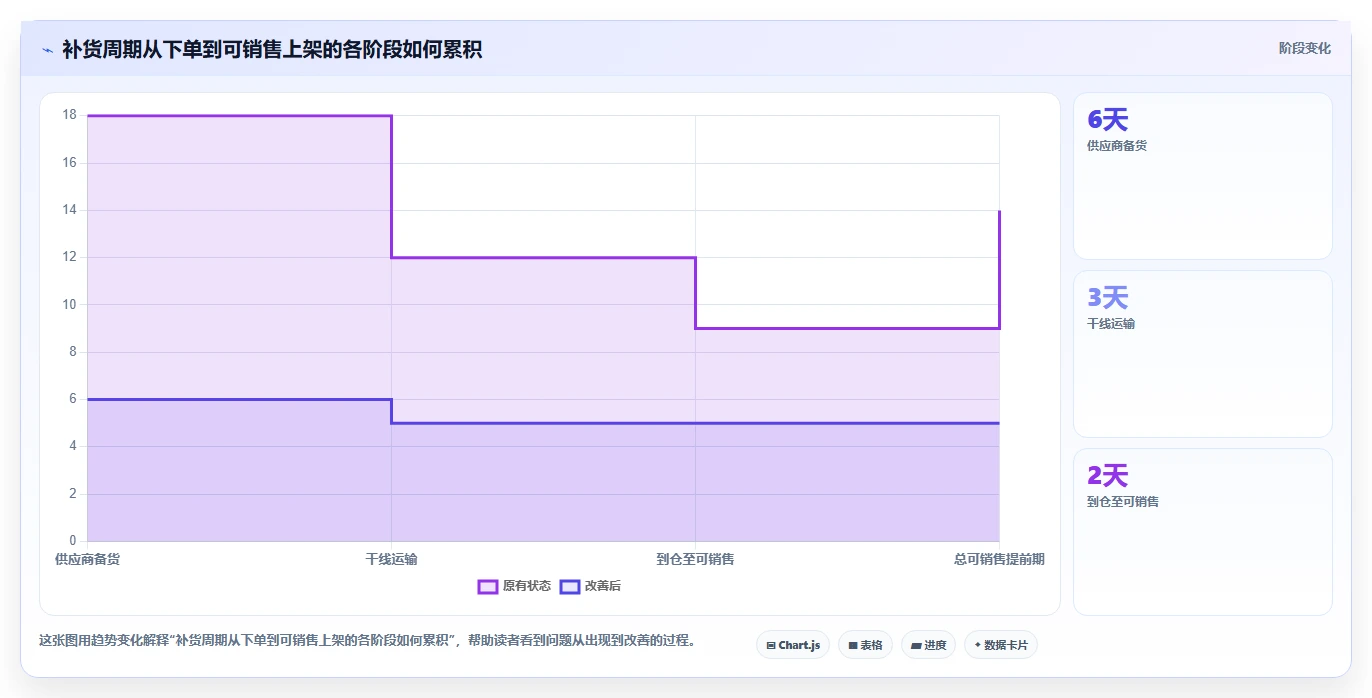1372x698 pixels.
Task: Click the 表格 tag pill
Action: click(865, 645)
